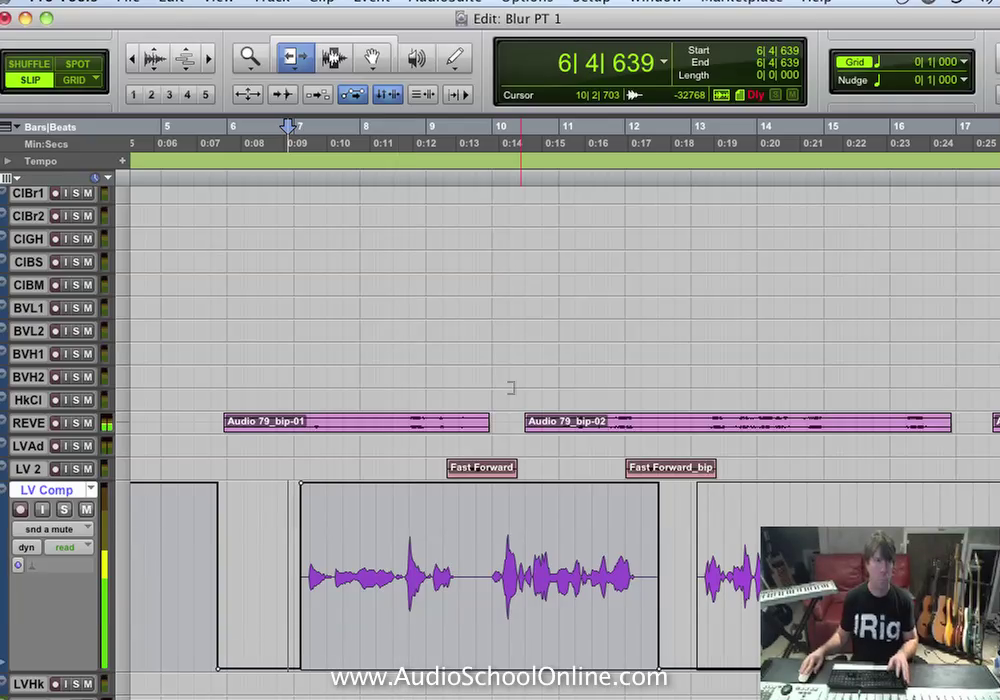The width and height of the screenshot is (1000, 700).
Task: Select the Pencil tool
Action: [x=454, y=58]
